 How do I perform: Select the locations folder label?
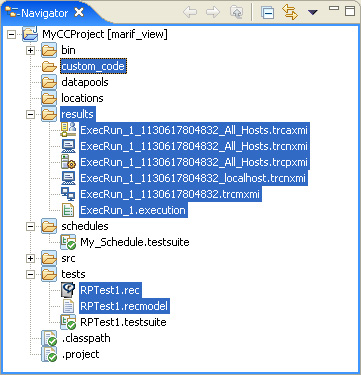82,98
